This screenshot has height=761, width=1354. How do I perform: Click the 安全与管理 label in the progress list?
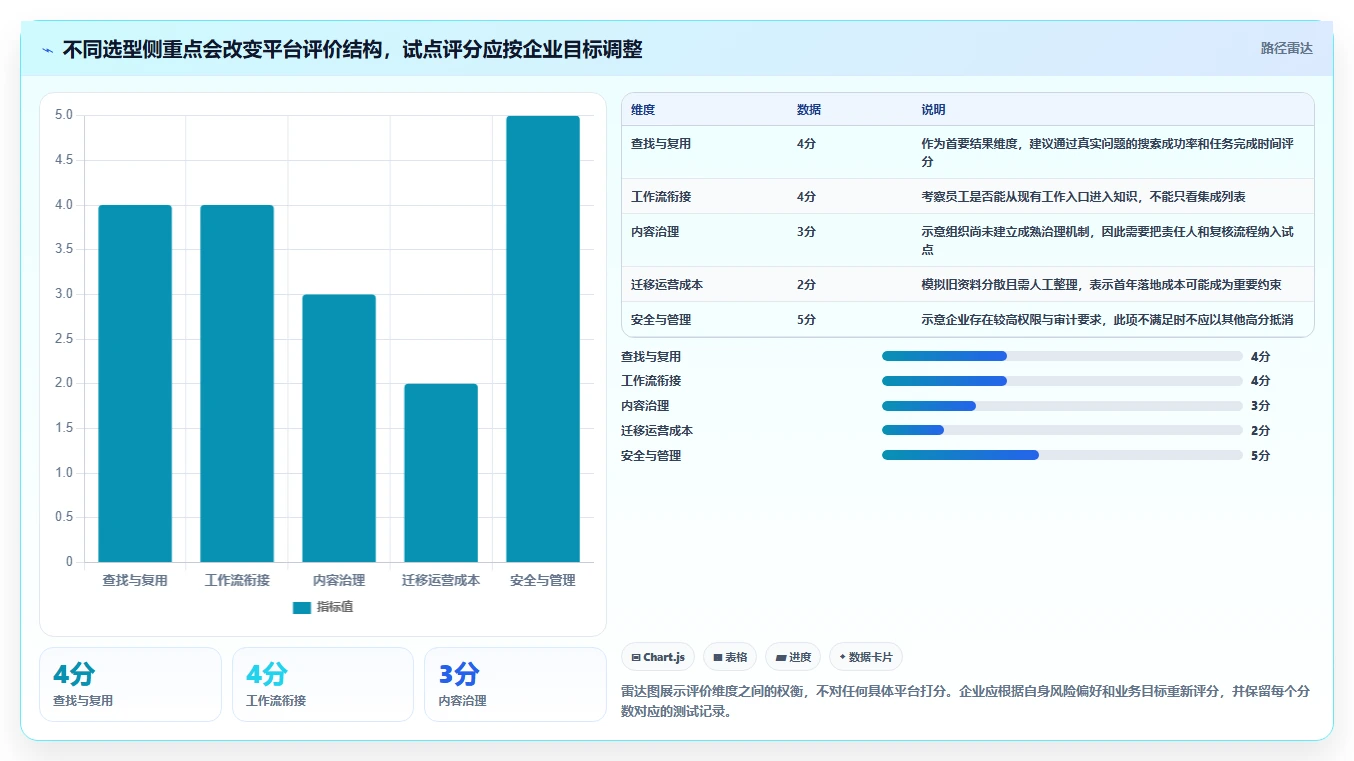[x=651, y=455]
